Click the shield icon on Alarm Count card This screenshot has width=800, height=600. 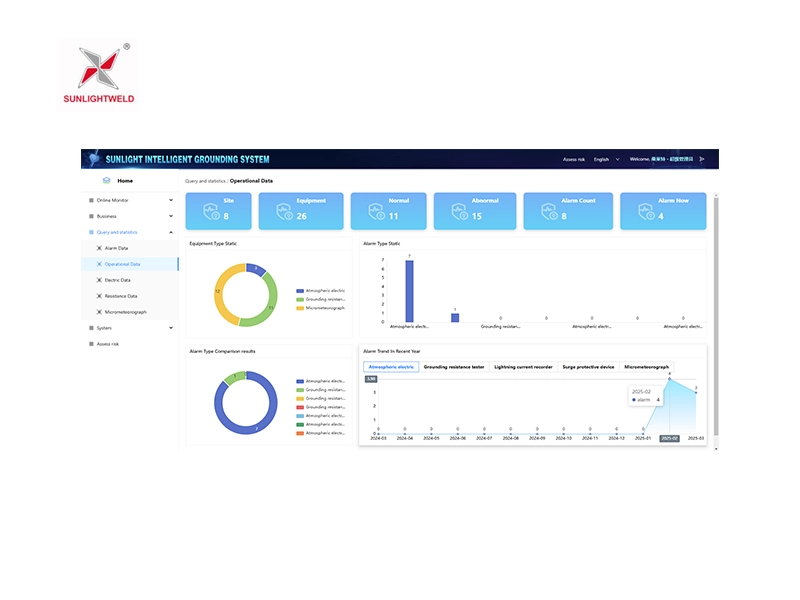click(x=549, y=211)
